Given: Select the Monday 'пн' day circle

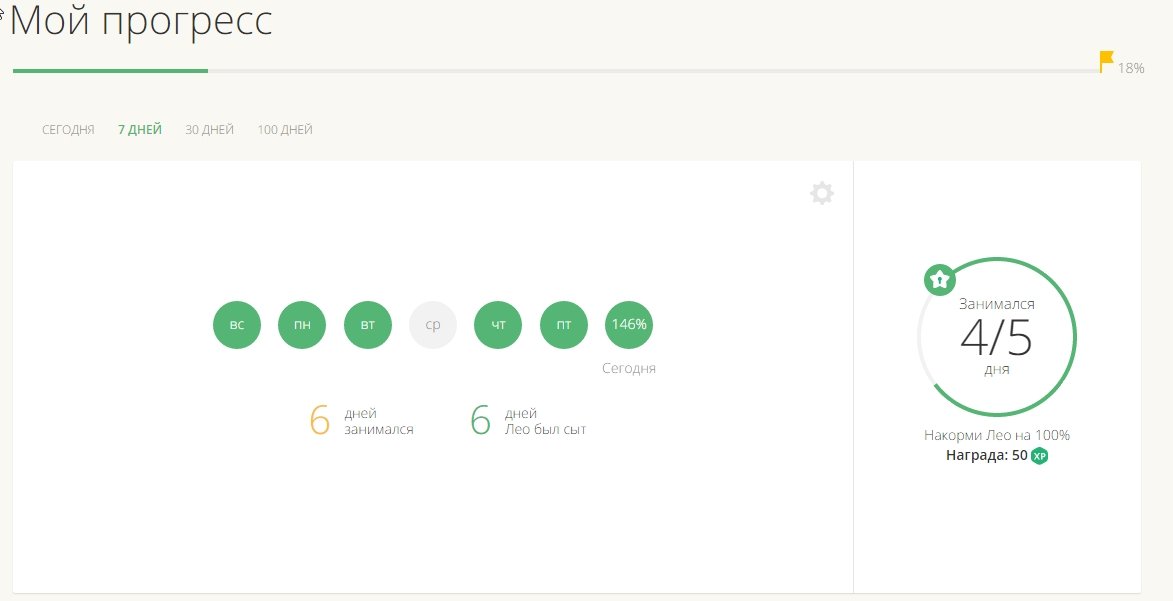Looking at the screenshot, I should click(x=302, y=325).
